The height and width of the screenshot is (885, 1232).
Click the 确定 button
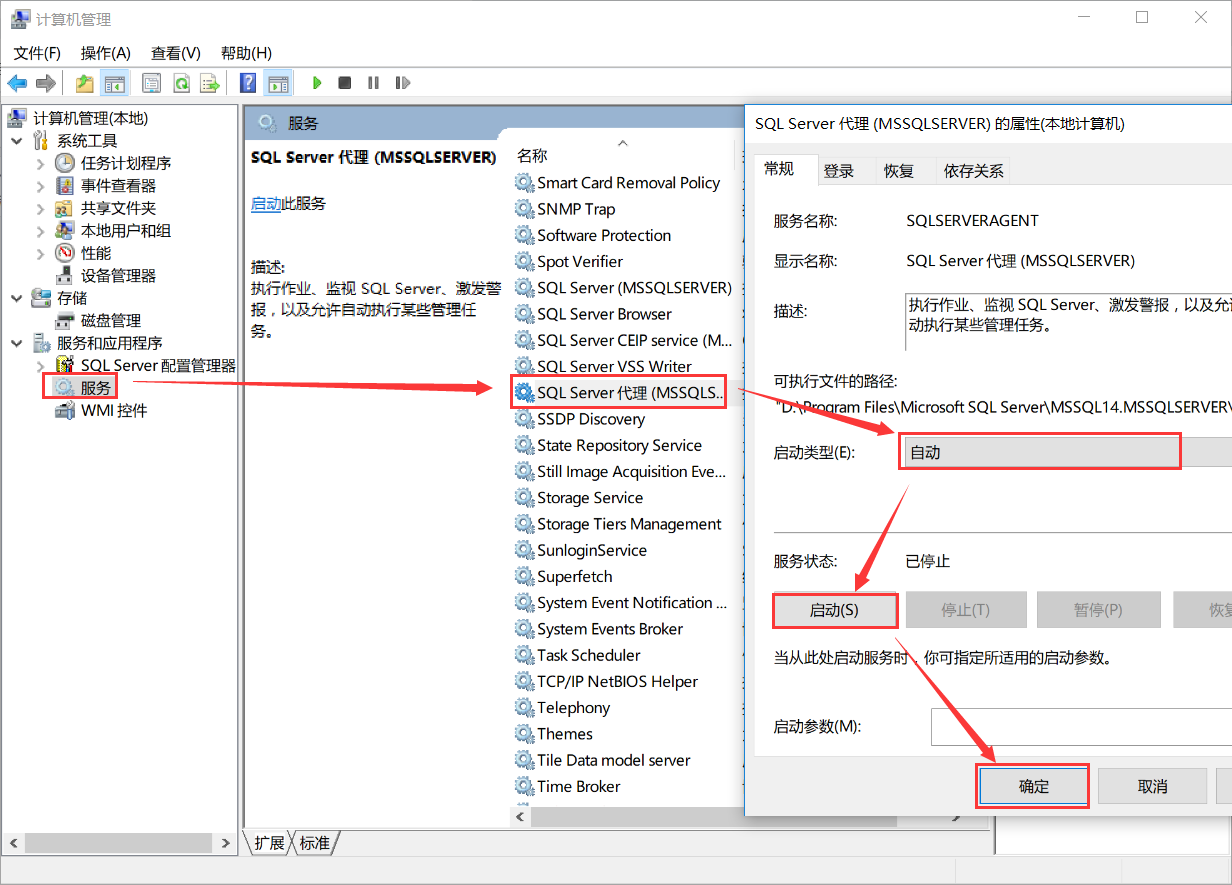pos(1034,786)
